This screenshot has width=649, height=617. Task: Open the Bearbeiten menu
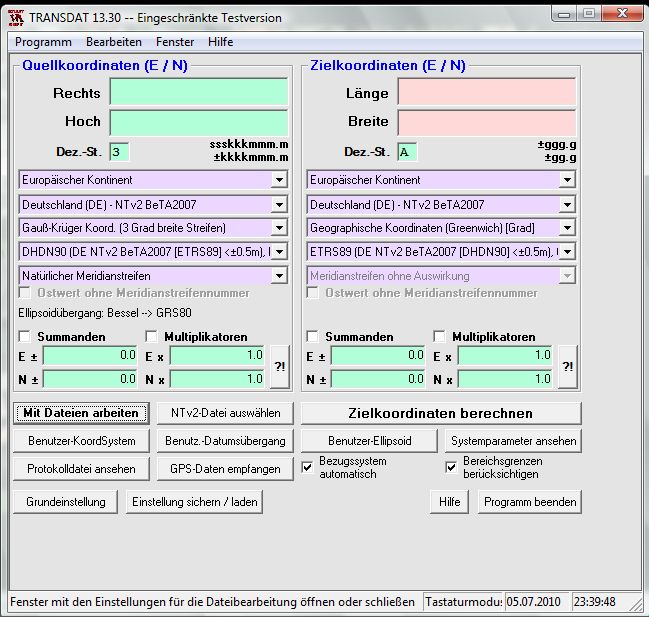coord(114,42)
